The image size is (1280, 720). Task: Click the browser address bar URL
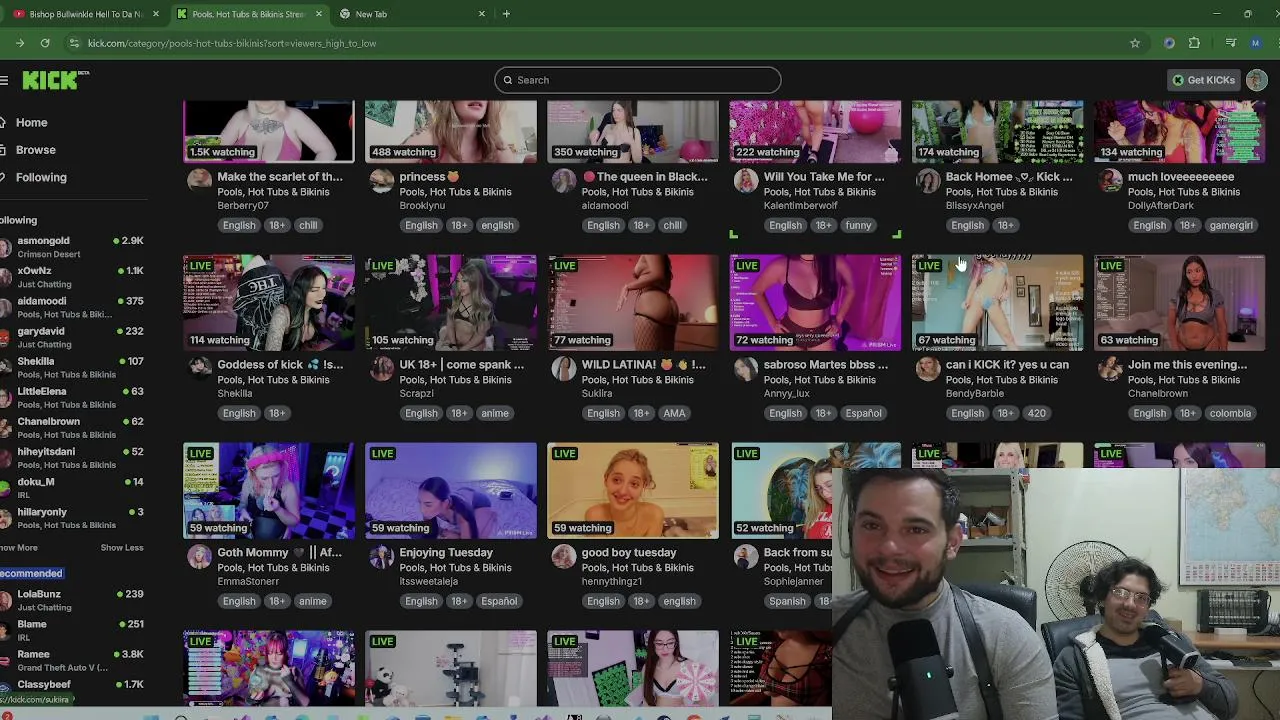pyautogui.click(x=232, y=43)
